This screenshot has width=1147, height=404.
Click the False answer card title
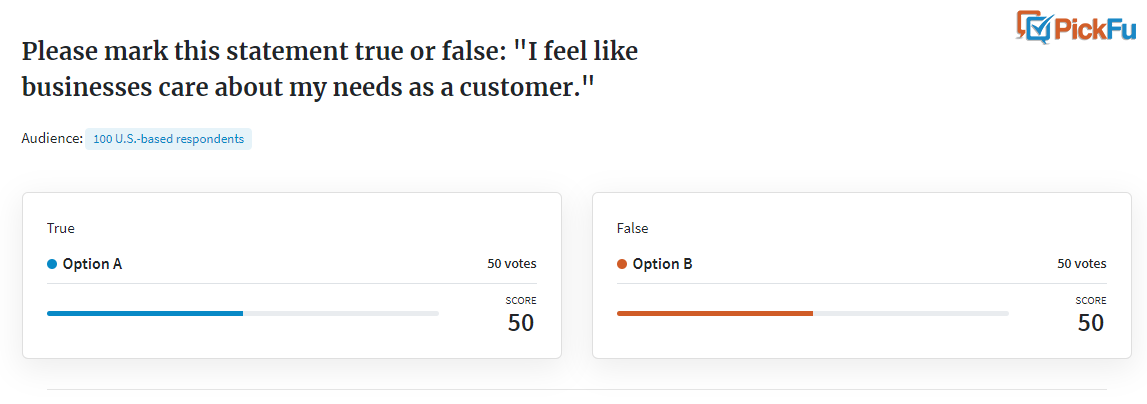pyautogui.click(x=633, y=228)
